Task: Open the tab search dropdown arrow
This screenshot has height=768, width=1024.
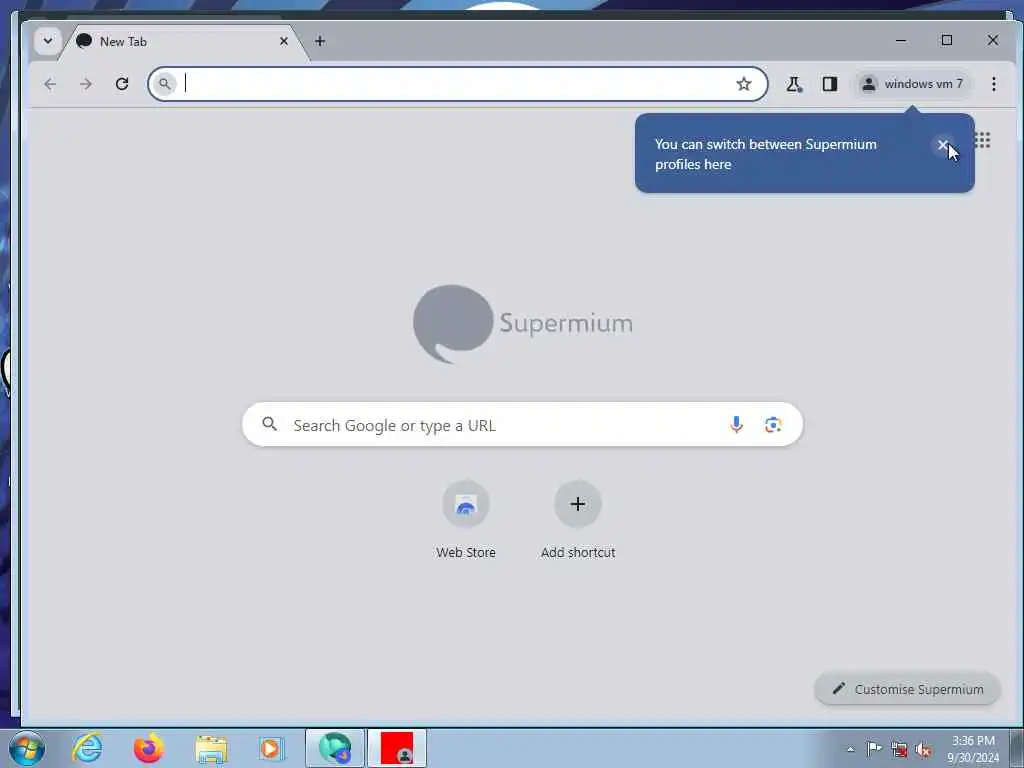Action: [48, 41]
